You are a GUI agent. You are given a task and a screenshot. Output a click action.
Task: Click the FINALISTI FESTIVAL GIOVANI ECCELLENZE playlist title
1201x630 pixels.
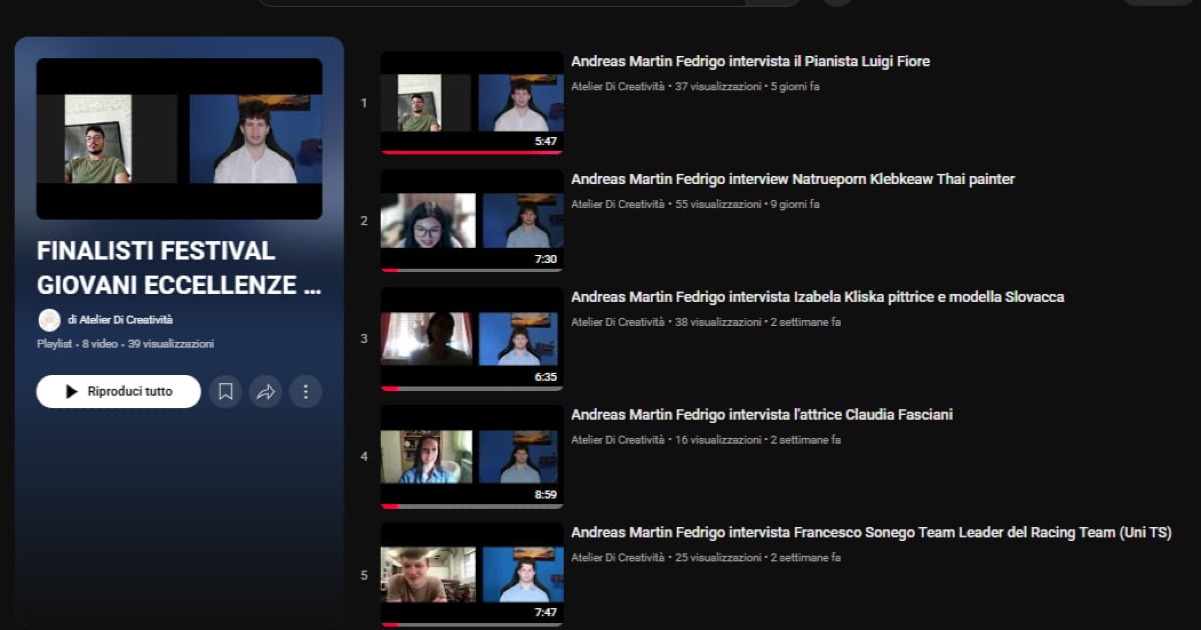click(x=179, y=268)
